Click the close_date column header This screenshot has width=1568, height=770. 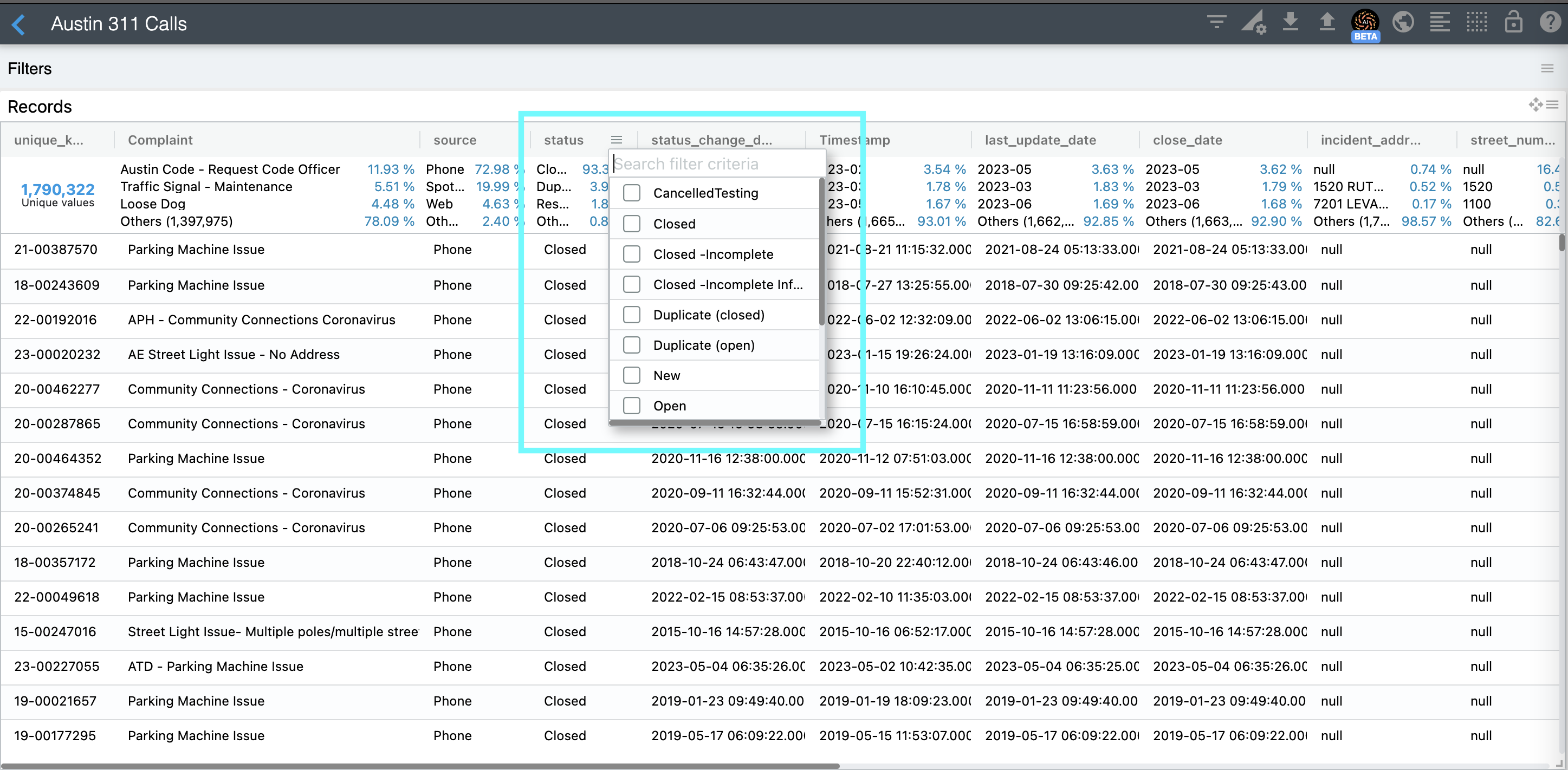(1187, 140)
